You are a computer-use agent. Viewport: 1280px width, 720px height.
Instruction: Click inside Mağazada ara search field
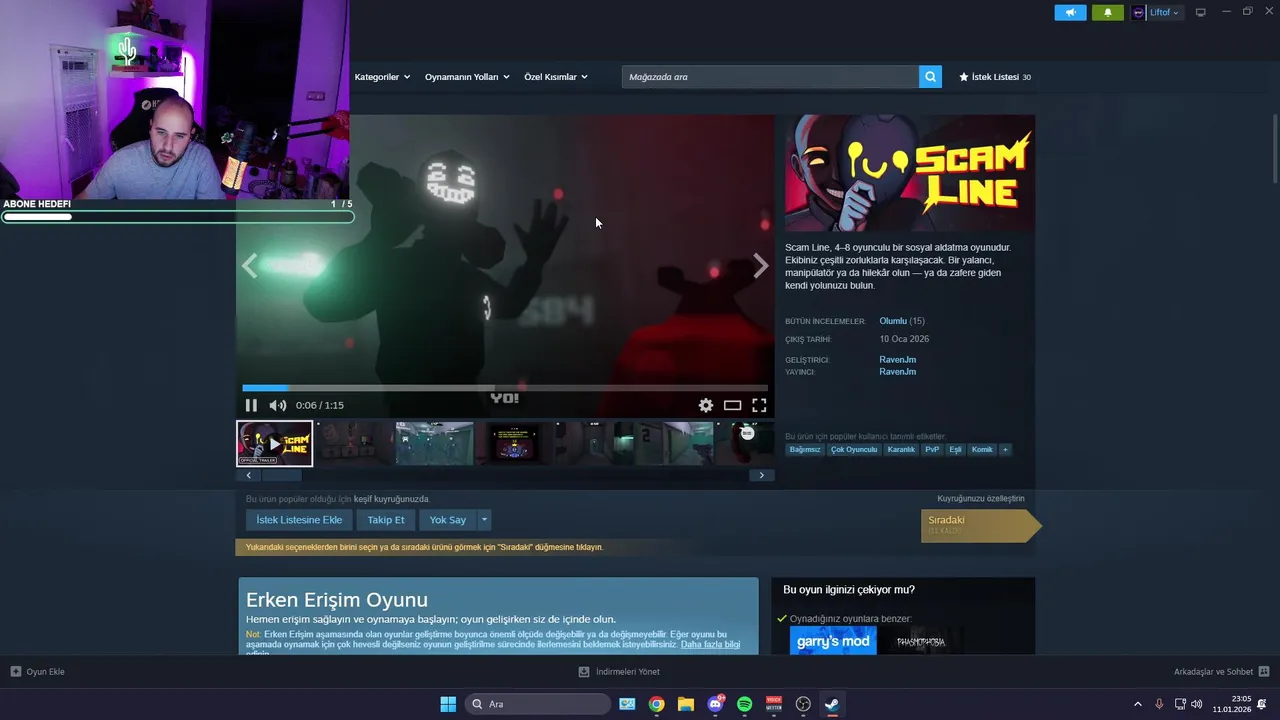click(770, 77)
